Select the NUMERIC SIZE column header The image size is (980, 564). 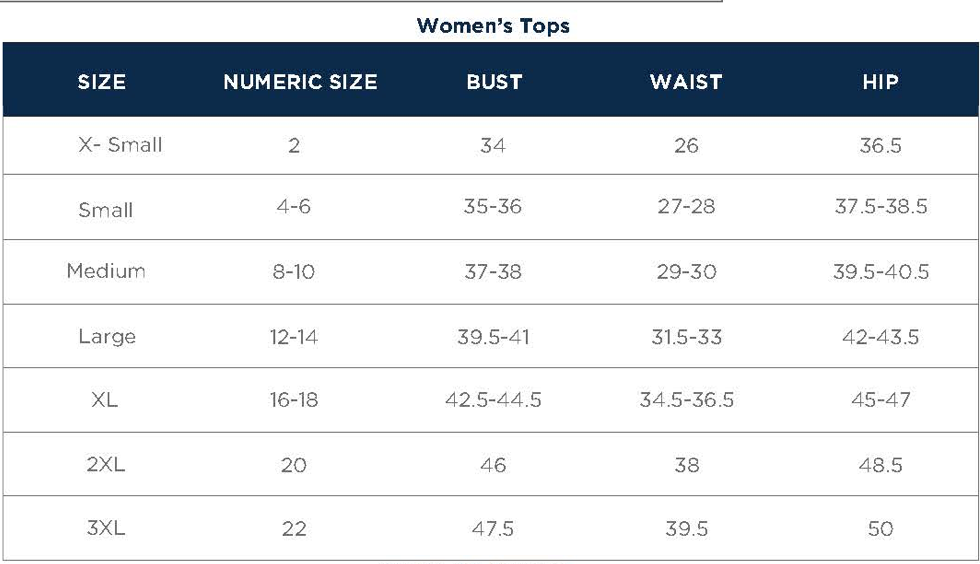click(301, 82)
